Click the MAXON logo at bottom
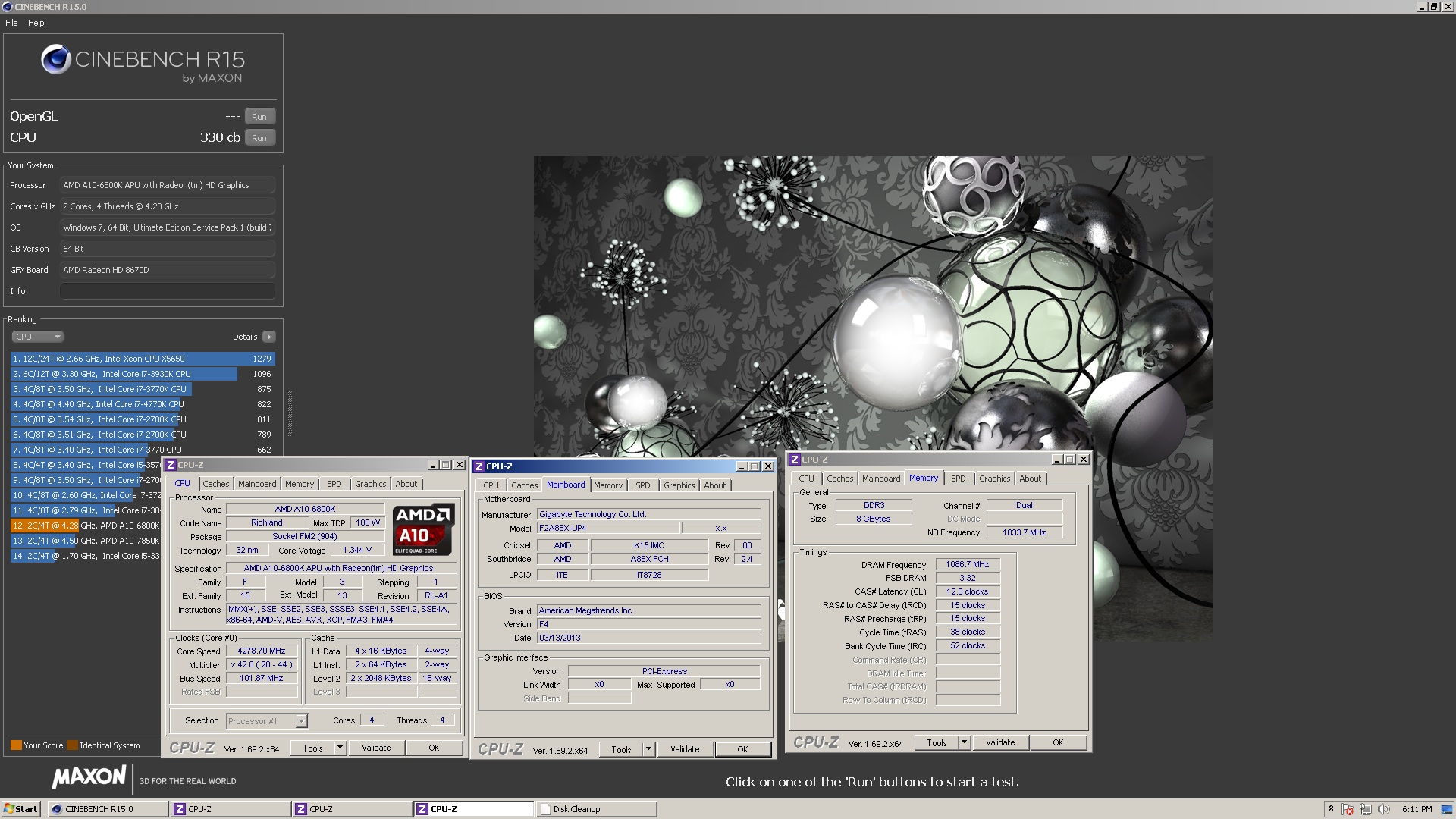Screen dimensions: 1456x819 [x=89, y=777]
